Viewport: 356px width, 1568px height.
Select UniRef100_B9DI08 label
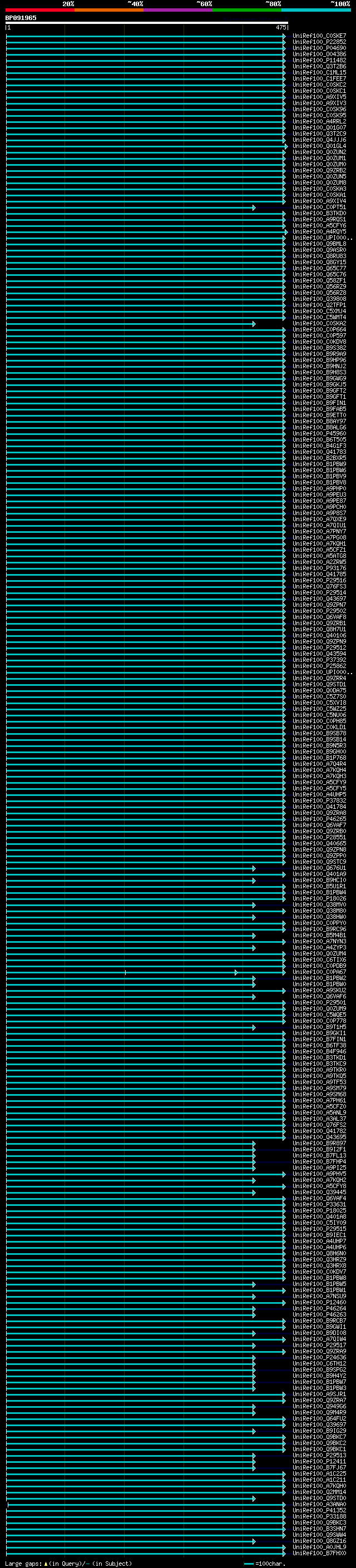319,1333
